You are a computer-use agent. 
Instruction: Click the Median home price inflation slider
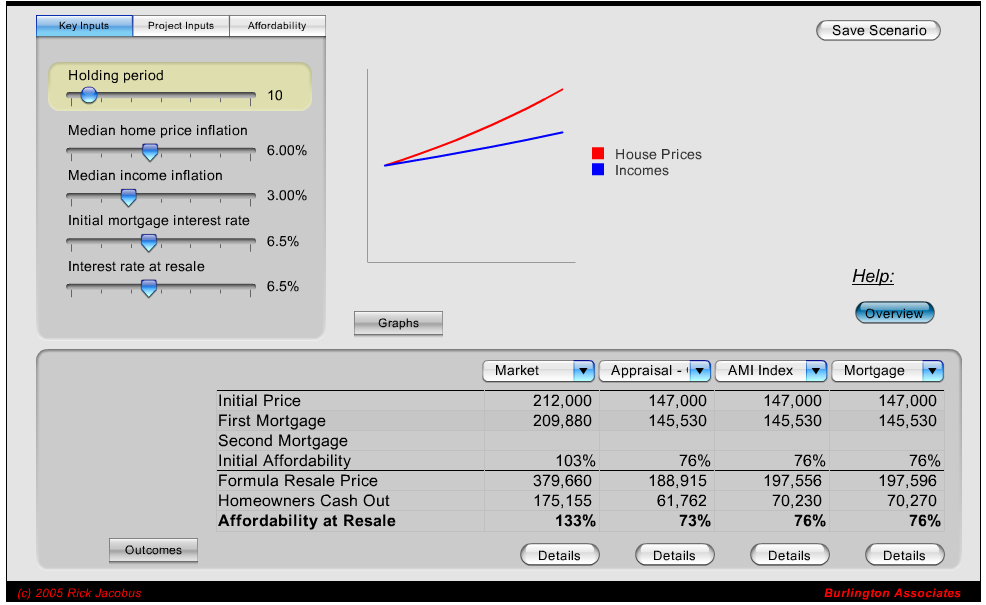[x=150, y=151]
